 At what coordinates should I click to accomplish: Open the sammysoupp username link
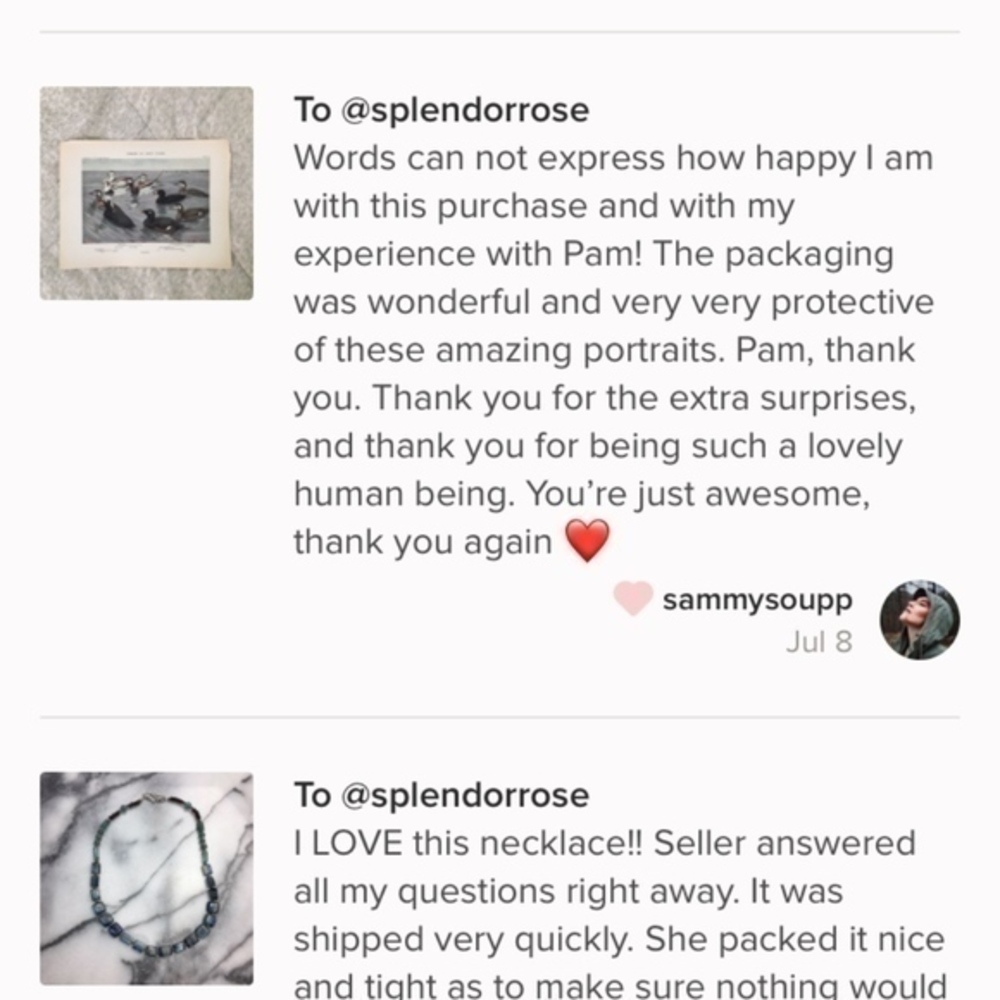click(x=757, y=600)
